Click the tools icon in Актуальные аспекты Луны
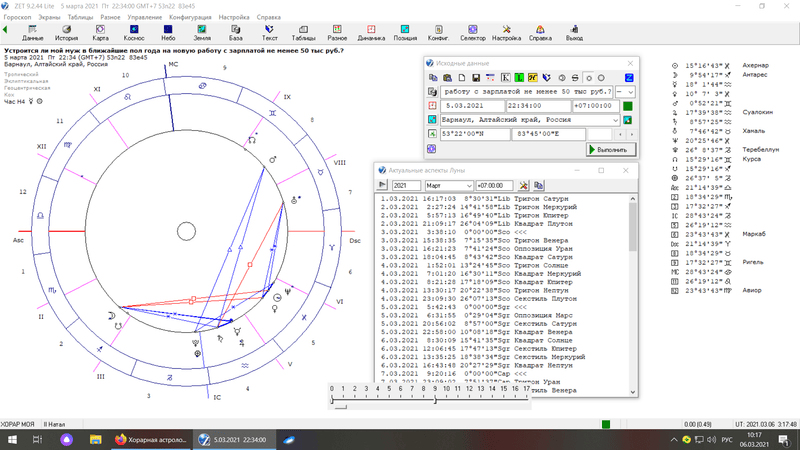The height and width of the screenshot is (450, 800). pos(523,185)
